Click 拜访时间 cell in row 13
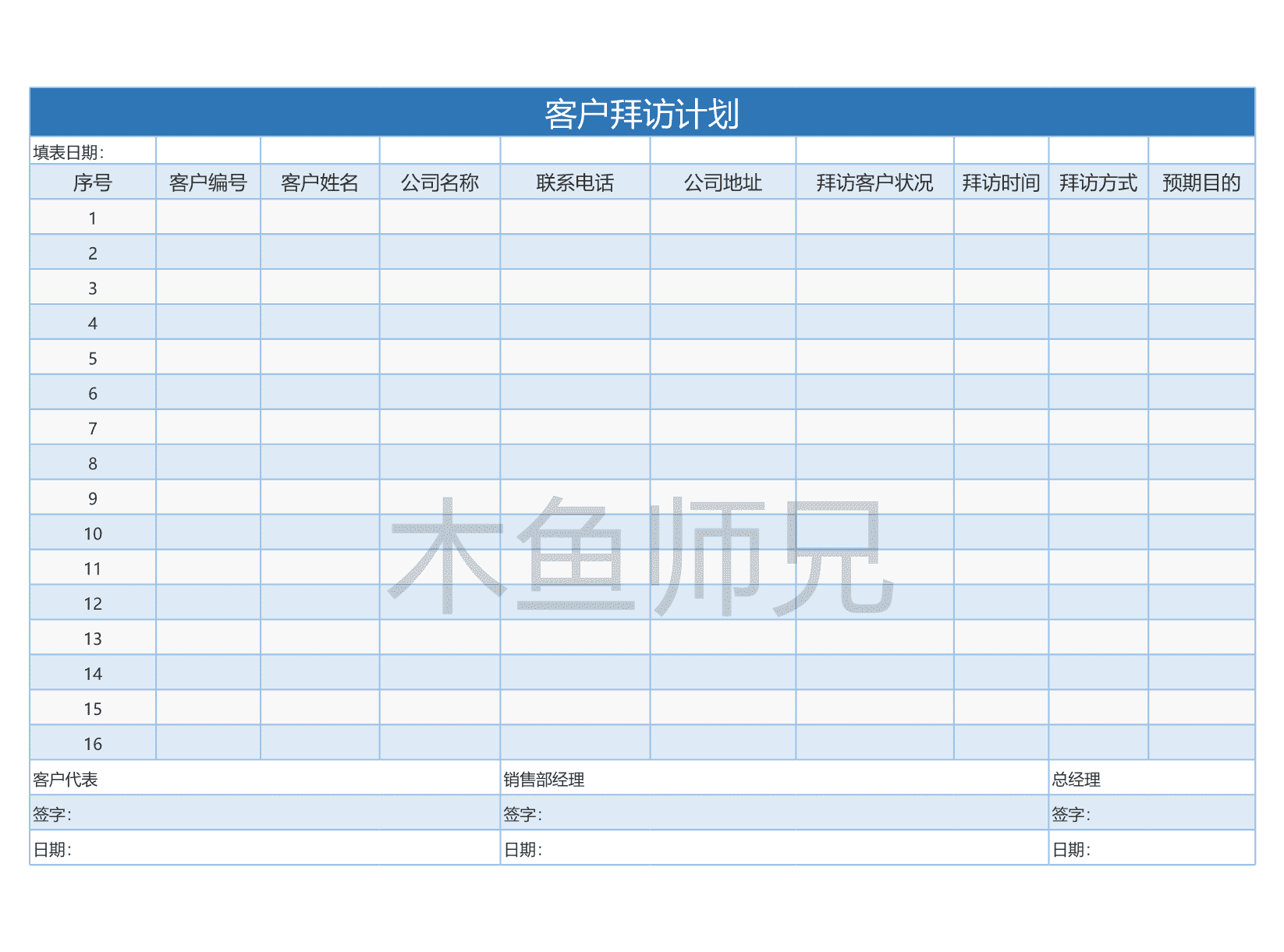The height and width of the screenshot is (952, 1284). click(x=1001, y=638)
